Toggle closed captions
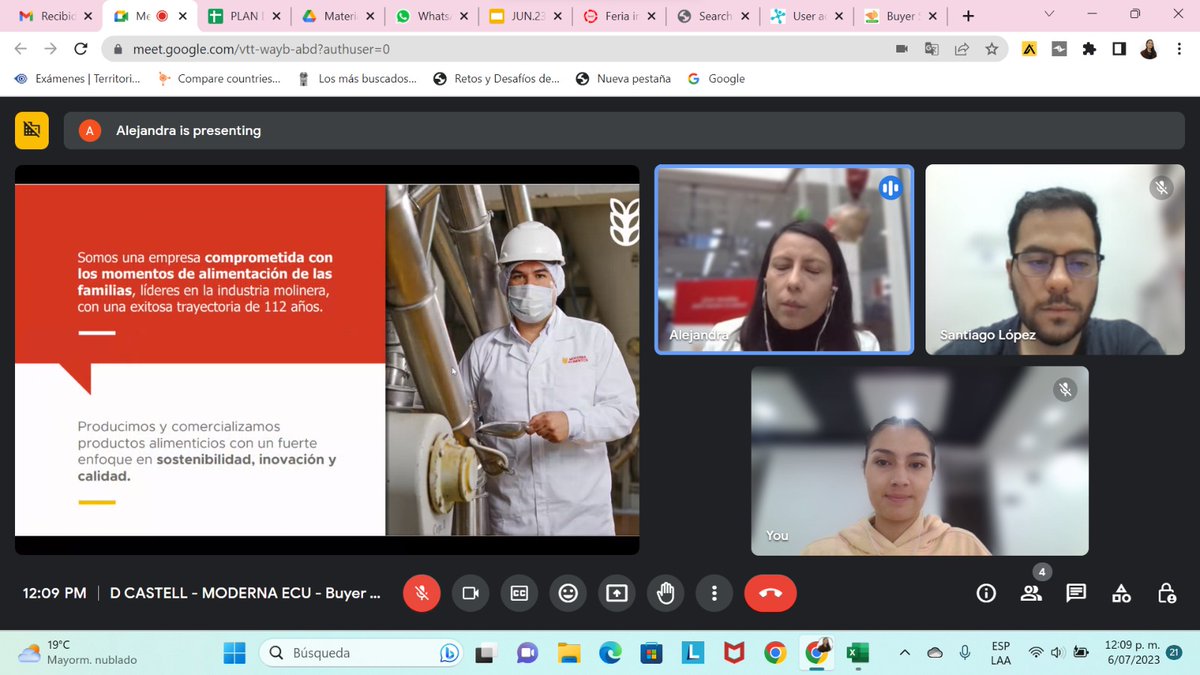The width and height of the screenshot is (1200, 675). point(519,593)
